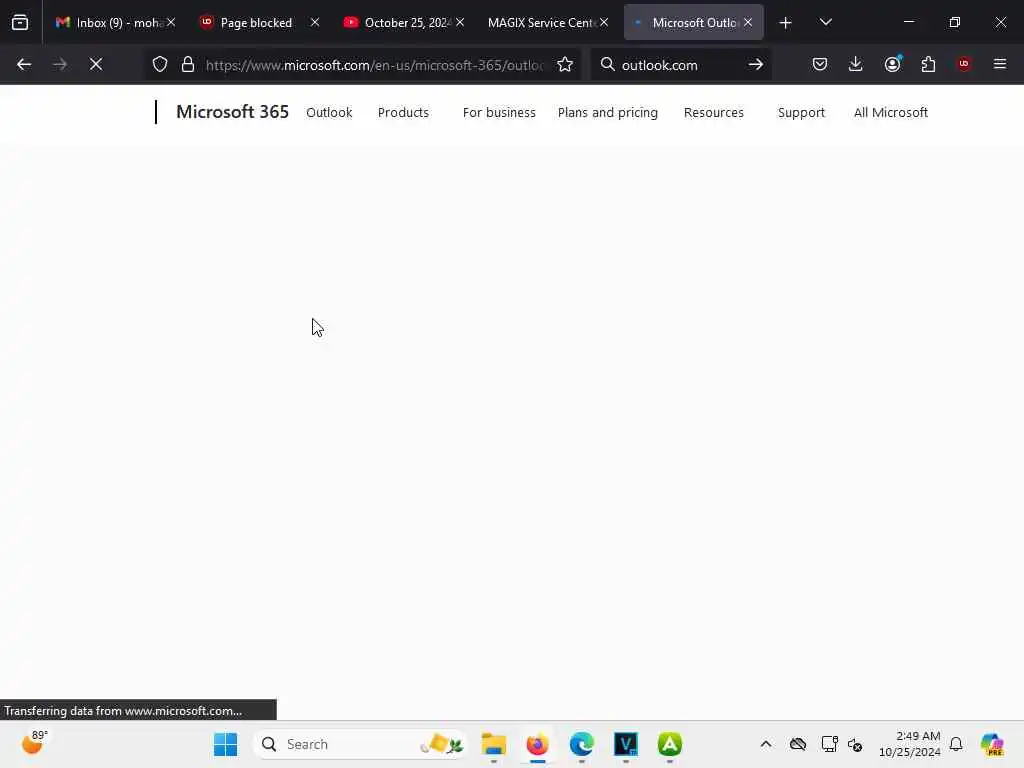Open the downloads panel

856,64
